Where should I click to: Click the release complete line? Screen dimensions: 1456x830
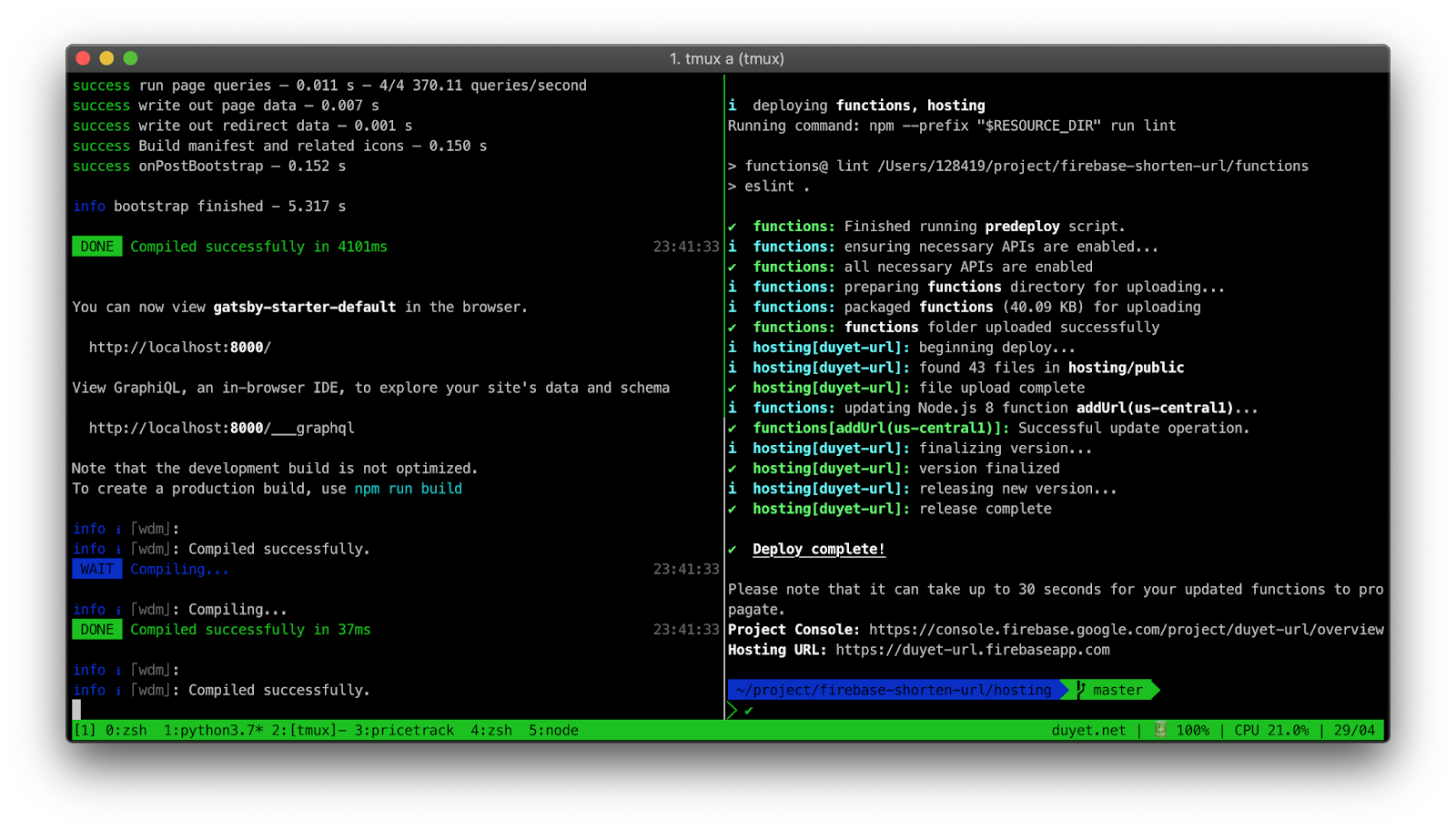click(x=890, y=509)
